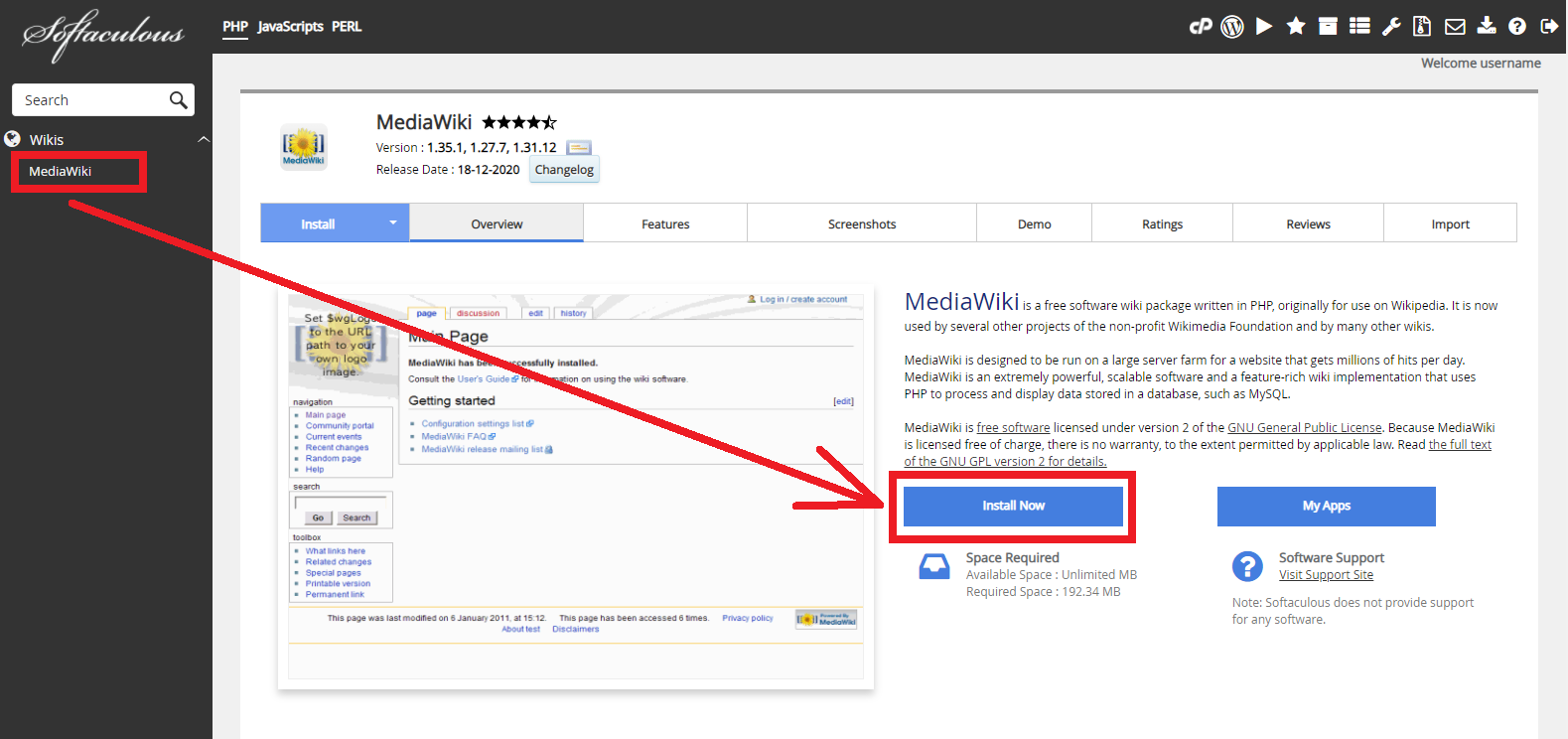Click the My Apps button

click(1327, 506)
